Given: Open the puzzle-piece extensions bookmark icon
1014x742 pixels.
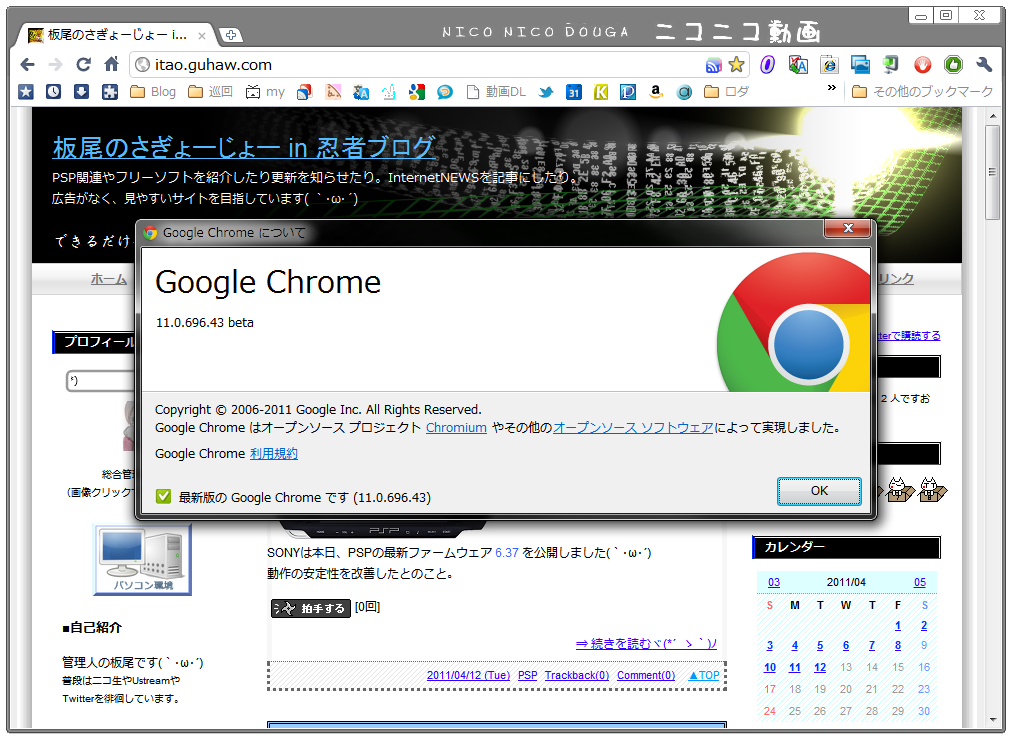Looking at the screenshot, I should coord(110,92).
